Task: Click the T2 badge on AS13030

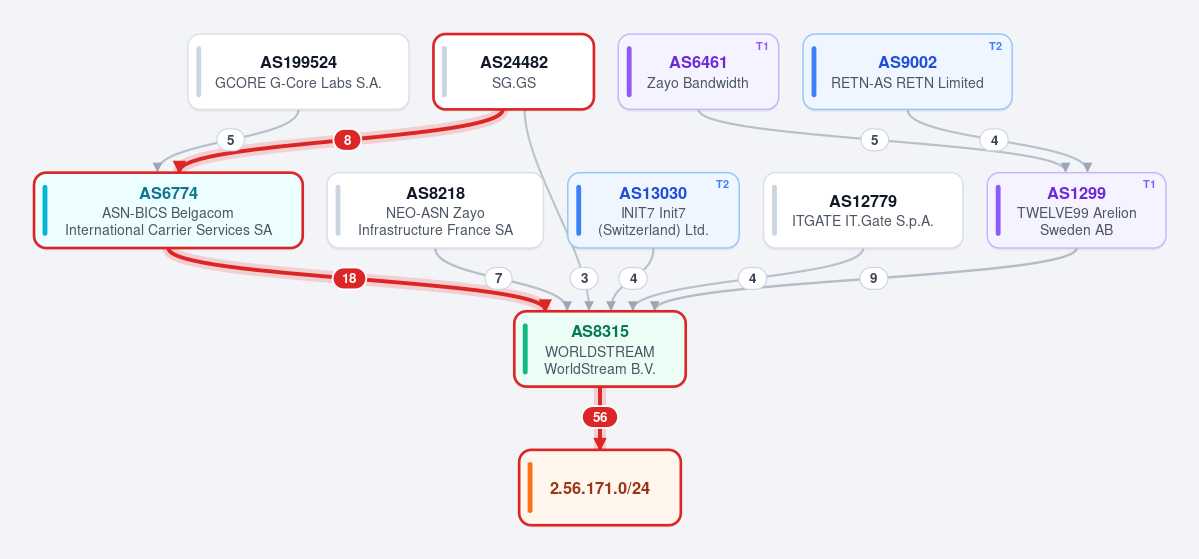Action: [x=722, y=185]
